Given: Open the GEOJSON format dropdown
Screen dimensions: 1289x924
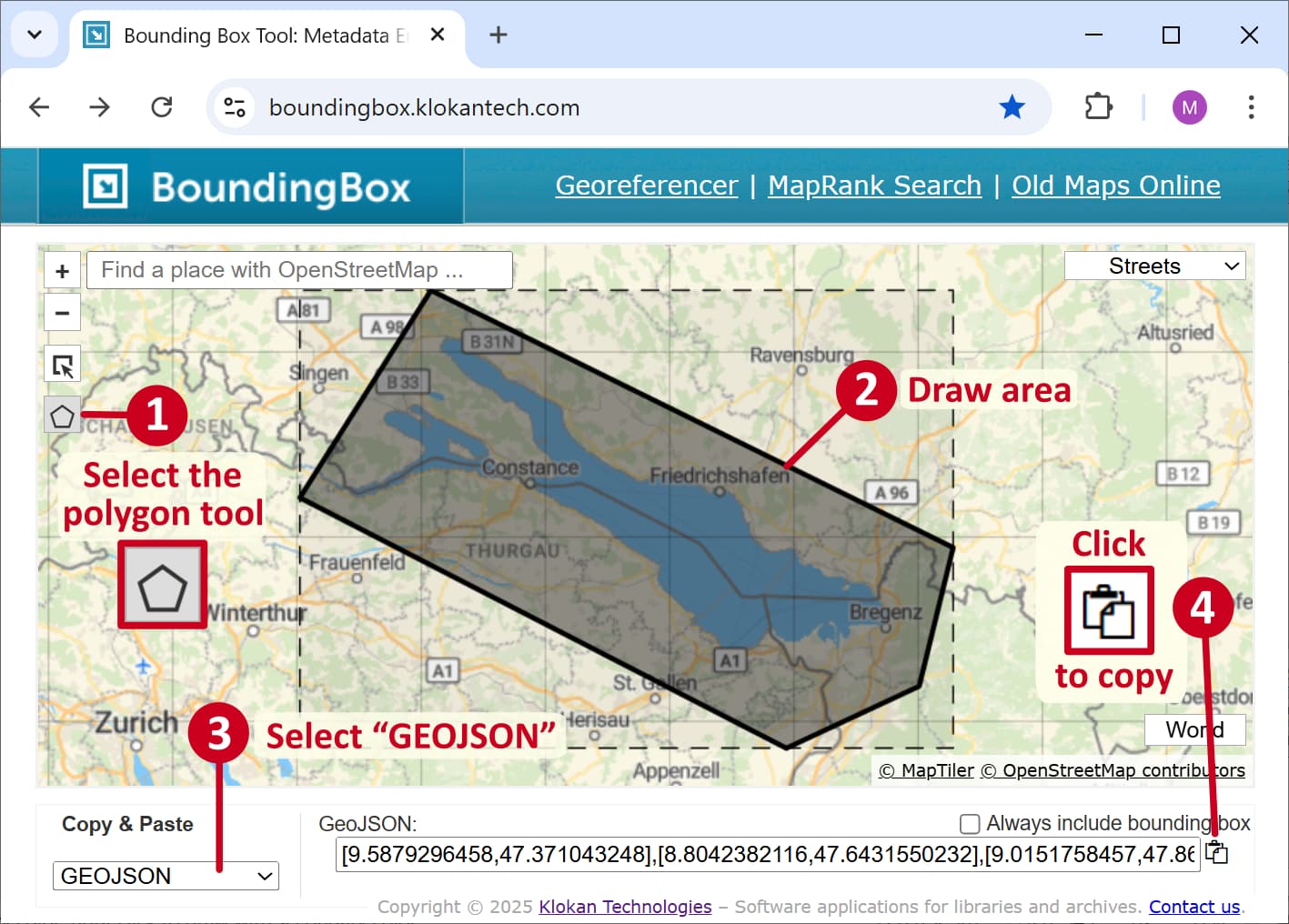Looking at the screenshot, I should pos(166,876).
